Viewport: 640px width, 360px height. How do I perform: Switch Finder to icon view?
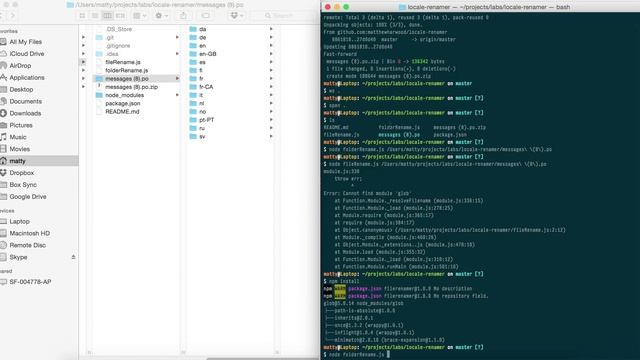point(82,16)
